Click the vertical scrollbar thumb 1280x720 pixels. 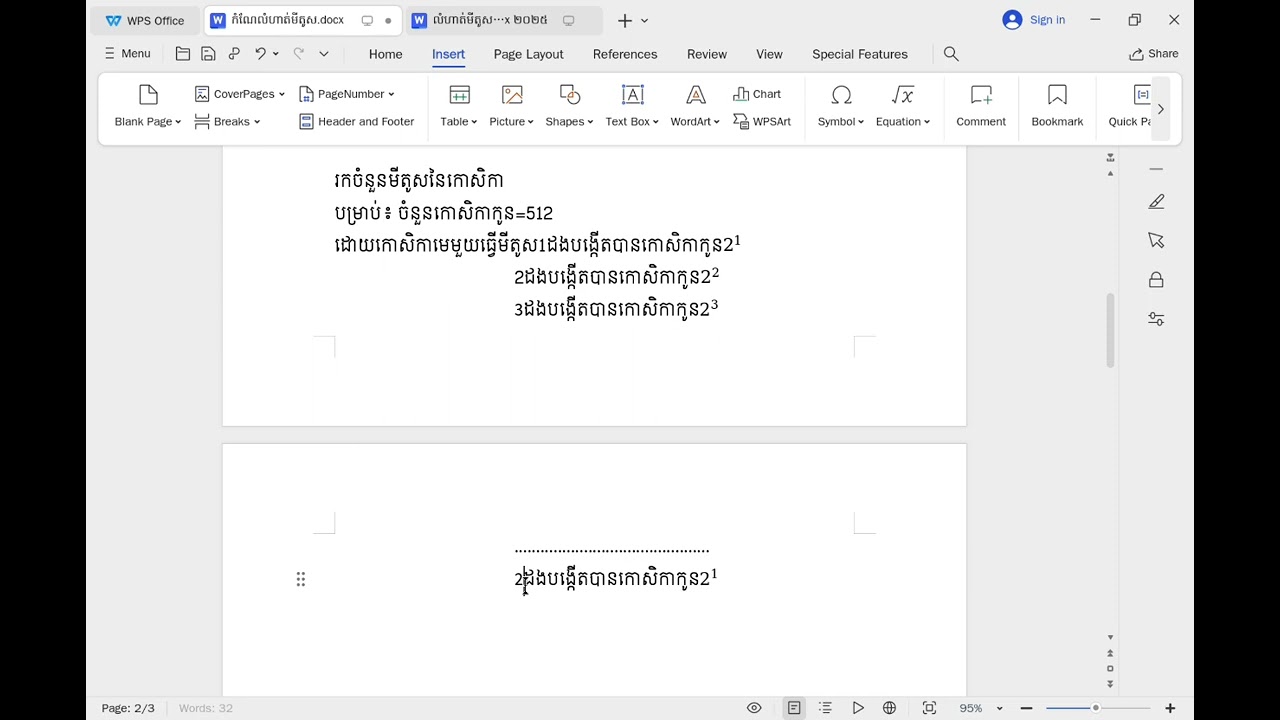[1110, 330]
